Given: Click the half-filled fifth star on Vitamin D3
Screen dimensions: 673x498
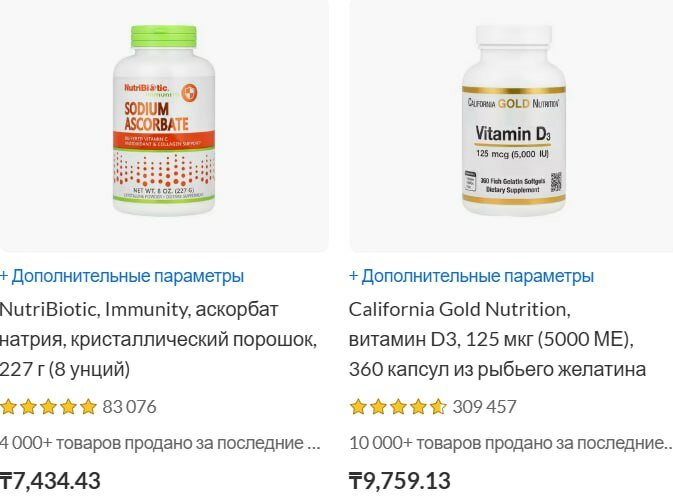Looking at the screenshot, I should click(438, 407).
